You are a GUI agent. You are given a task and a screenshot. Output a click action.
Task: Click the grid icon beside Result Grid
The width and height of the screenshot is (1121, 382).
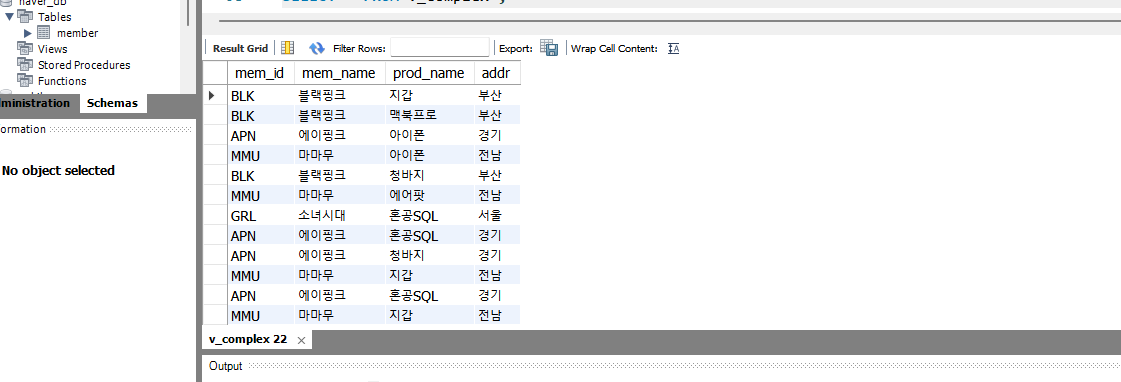287,48
